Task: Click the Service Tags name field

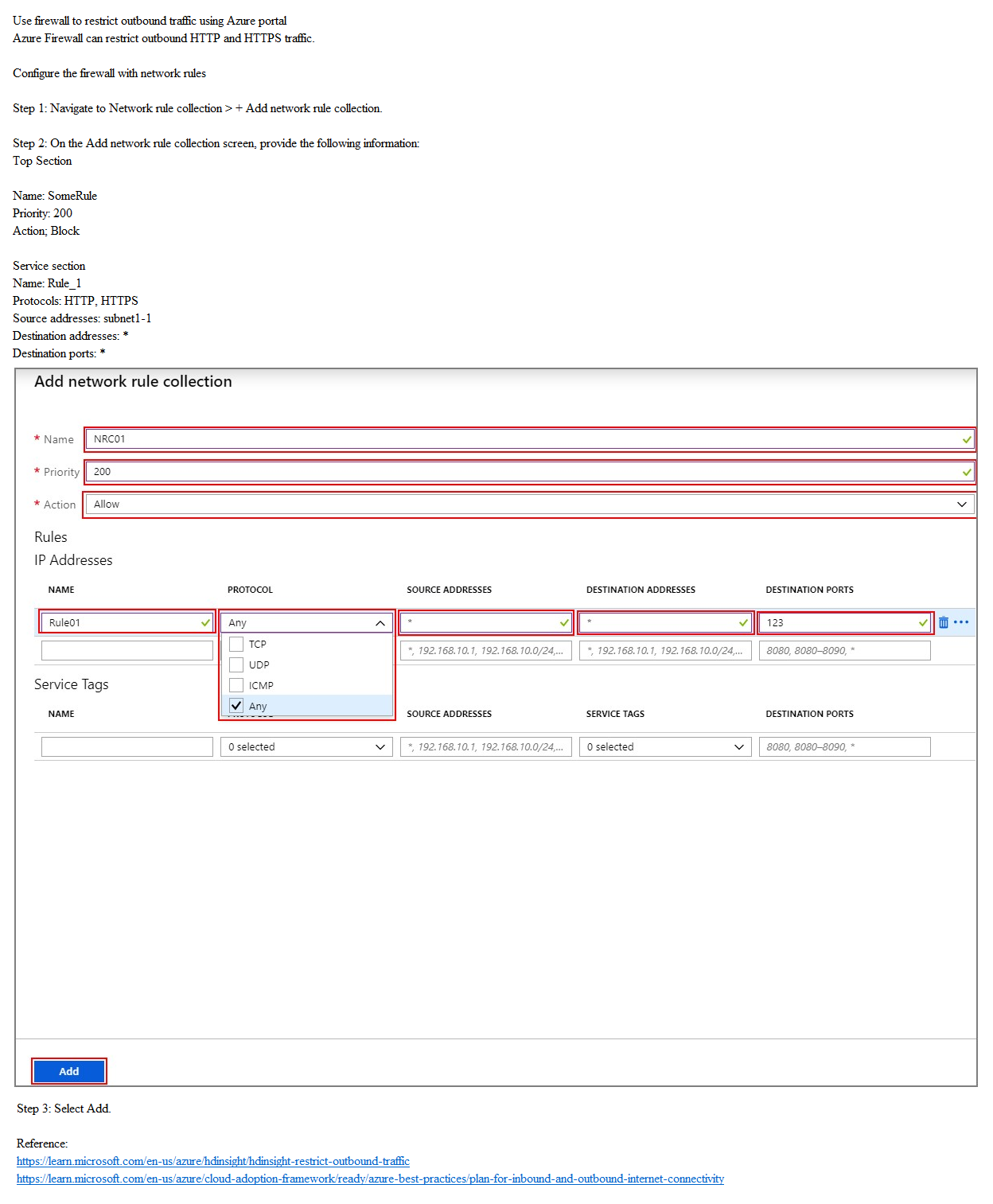Action: [127, 747]
